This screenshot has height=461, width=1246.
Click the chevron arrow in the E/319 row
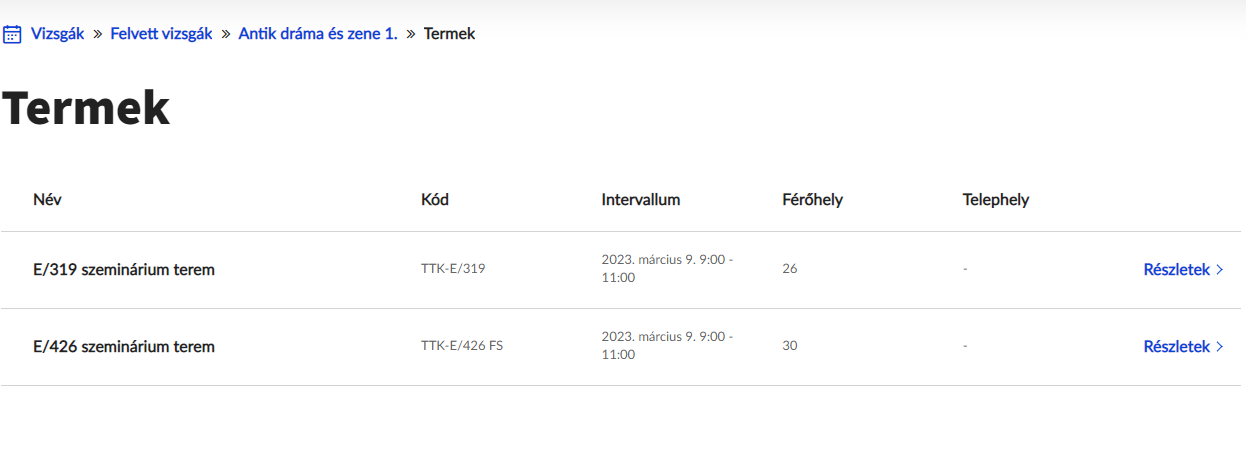coord(1220,270)
